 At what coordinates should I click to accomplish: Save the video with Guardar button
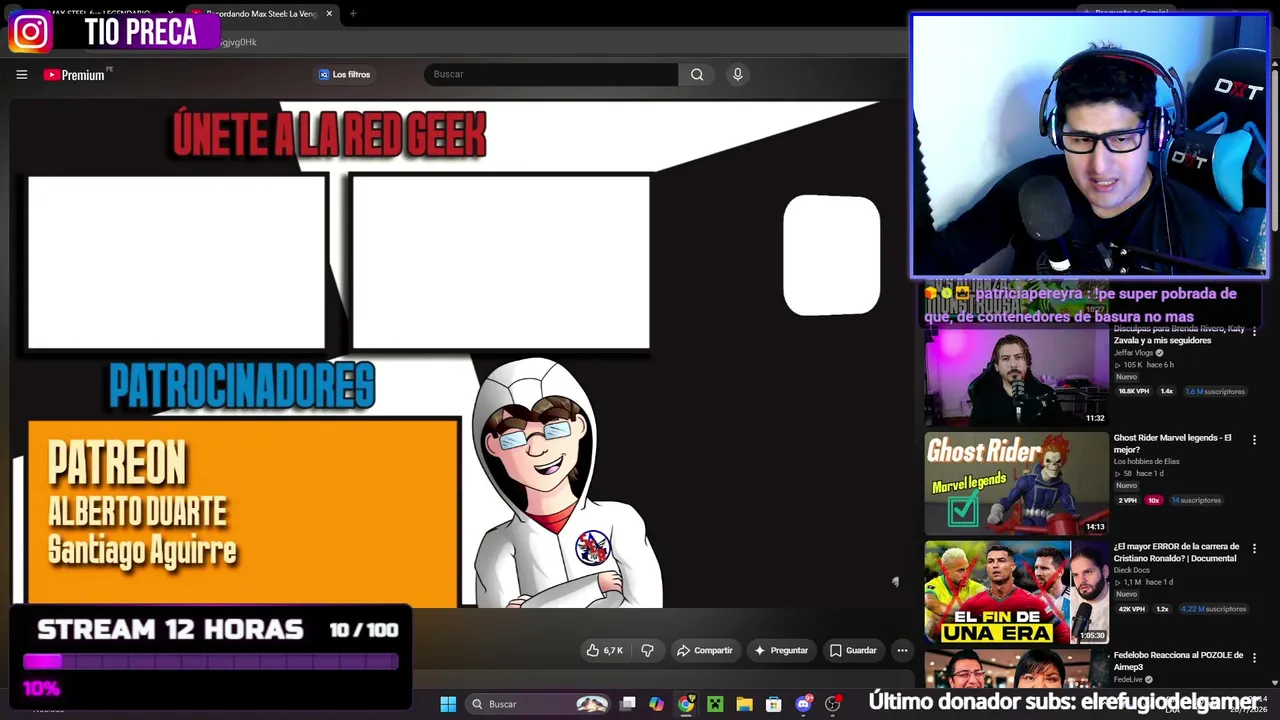[x=853, y=650]
